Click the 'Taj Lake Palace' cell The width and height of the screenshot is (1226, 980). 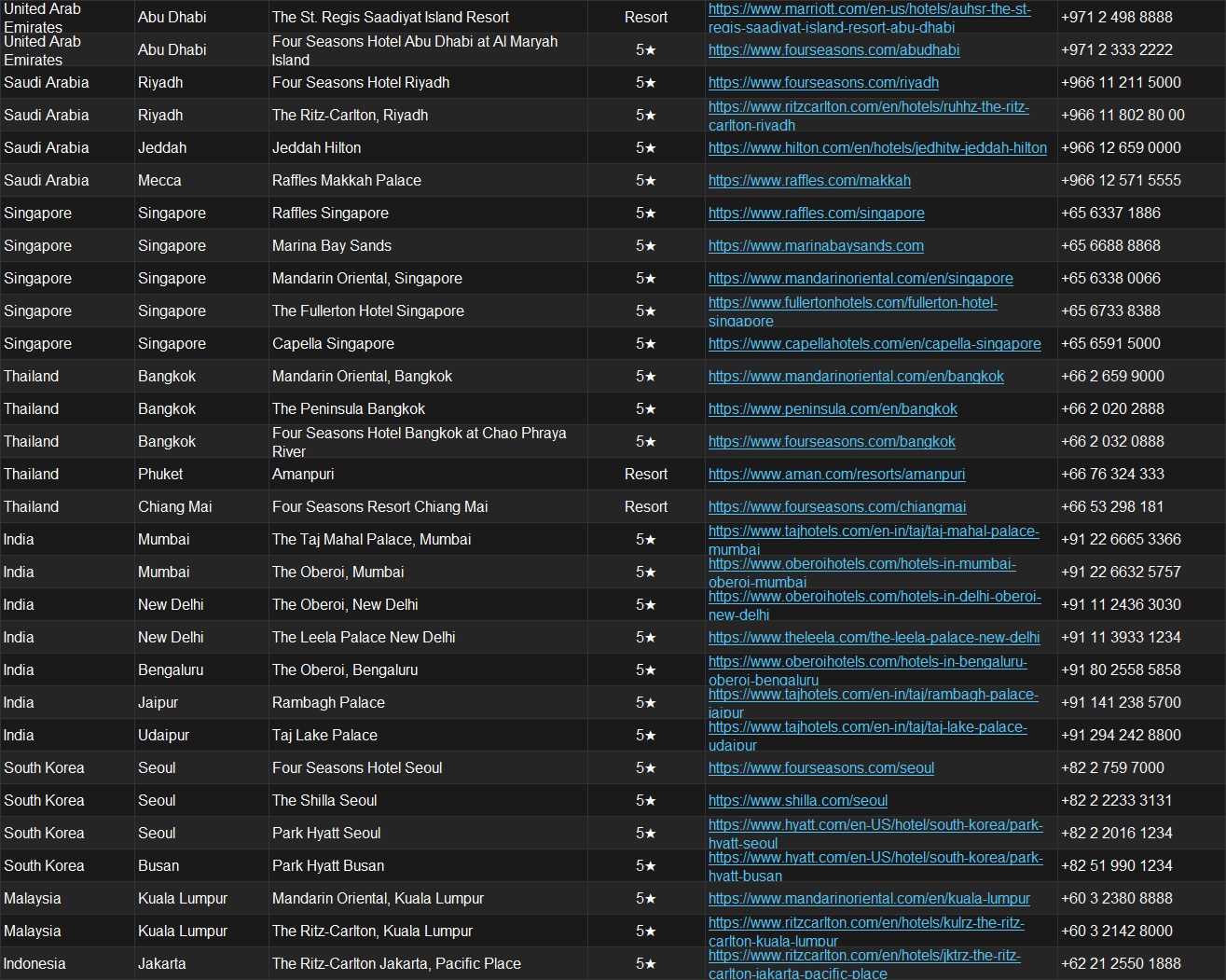(428, 736)
